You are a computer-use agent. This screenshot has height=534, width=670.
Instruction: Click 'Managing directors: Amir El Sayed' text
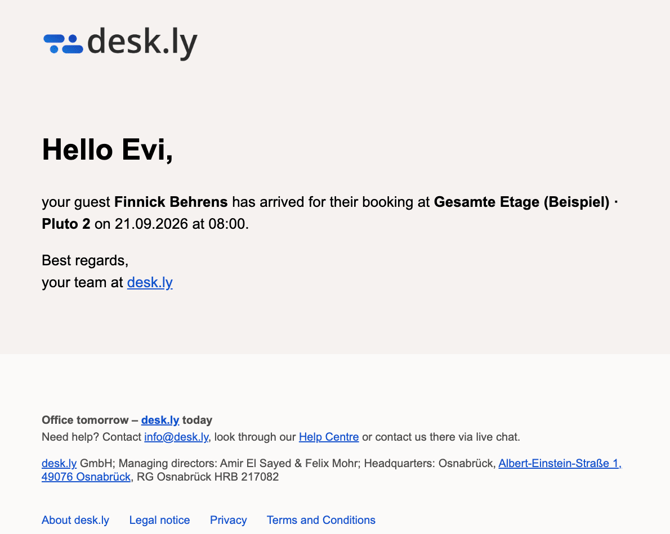tap(205, 463)
